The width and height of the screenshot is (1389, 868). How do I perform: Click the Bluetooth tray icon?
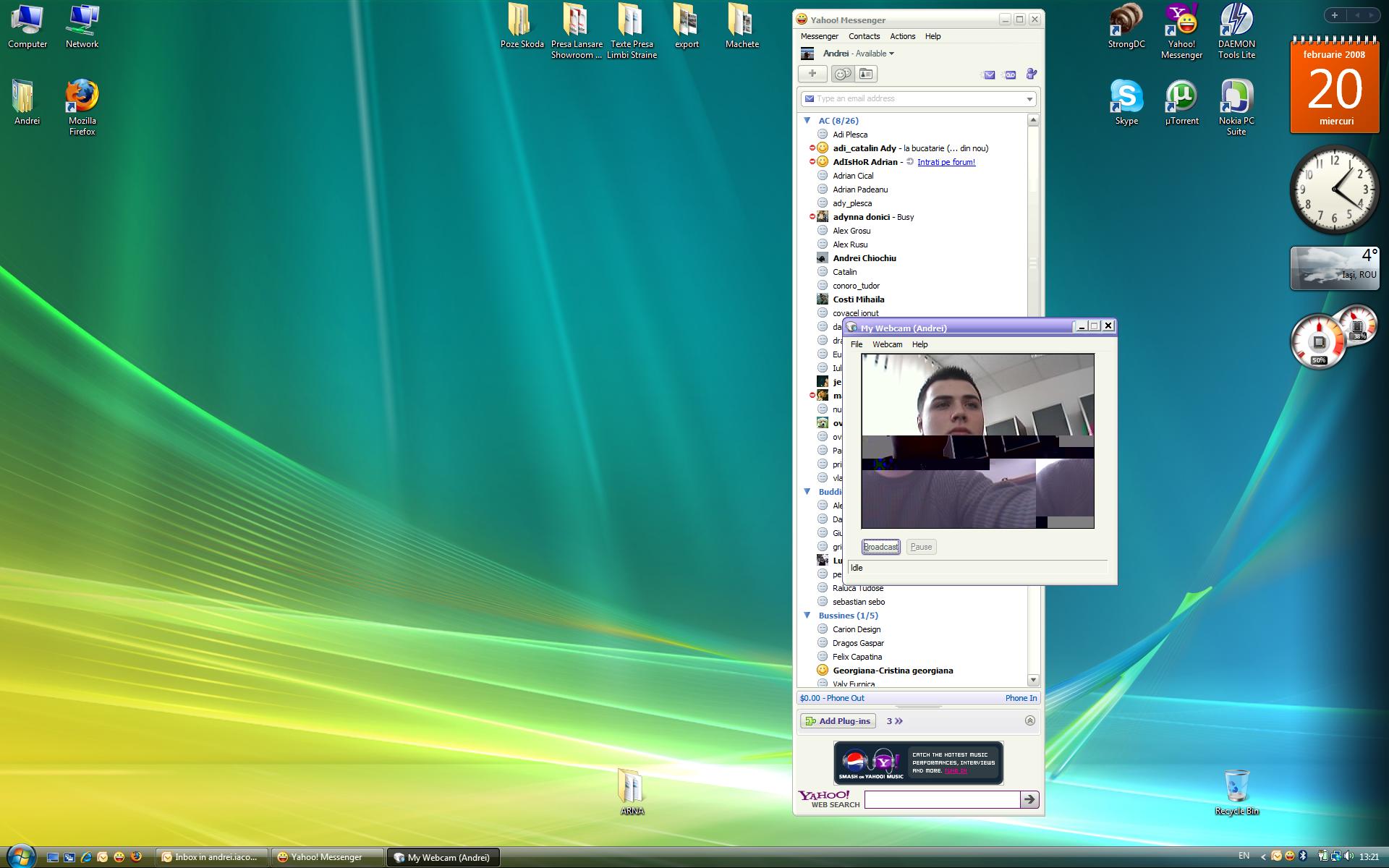1303,856
